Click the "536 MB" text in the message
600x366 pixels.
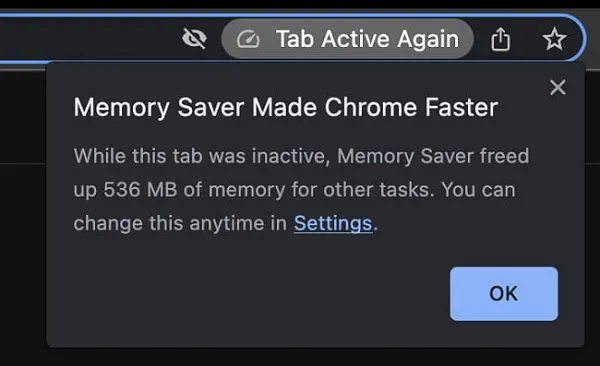pyautogui.click(x=140, y=190)
